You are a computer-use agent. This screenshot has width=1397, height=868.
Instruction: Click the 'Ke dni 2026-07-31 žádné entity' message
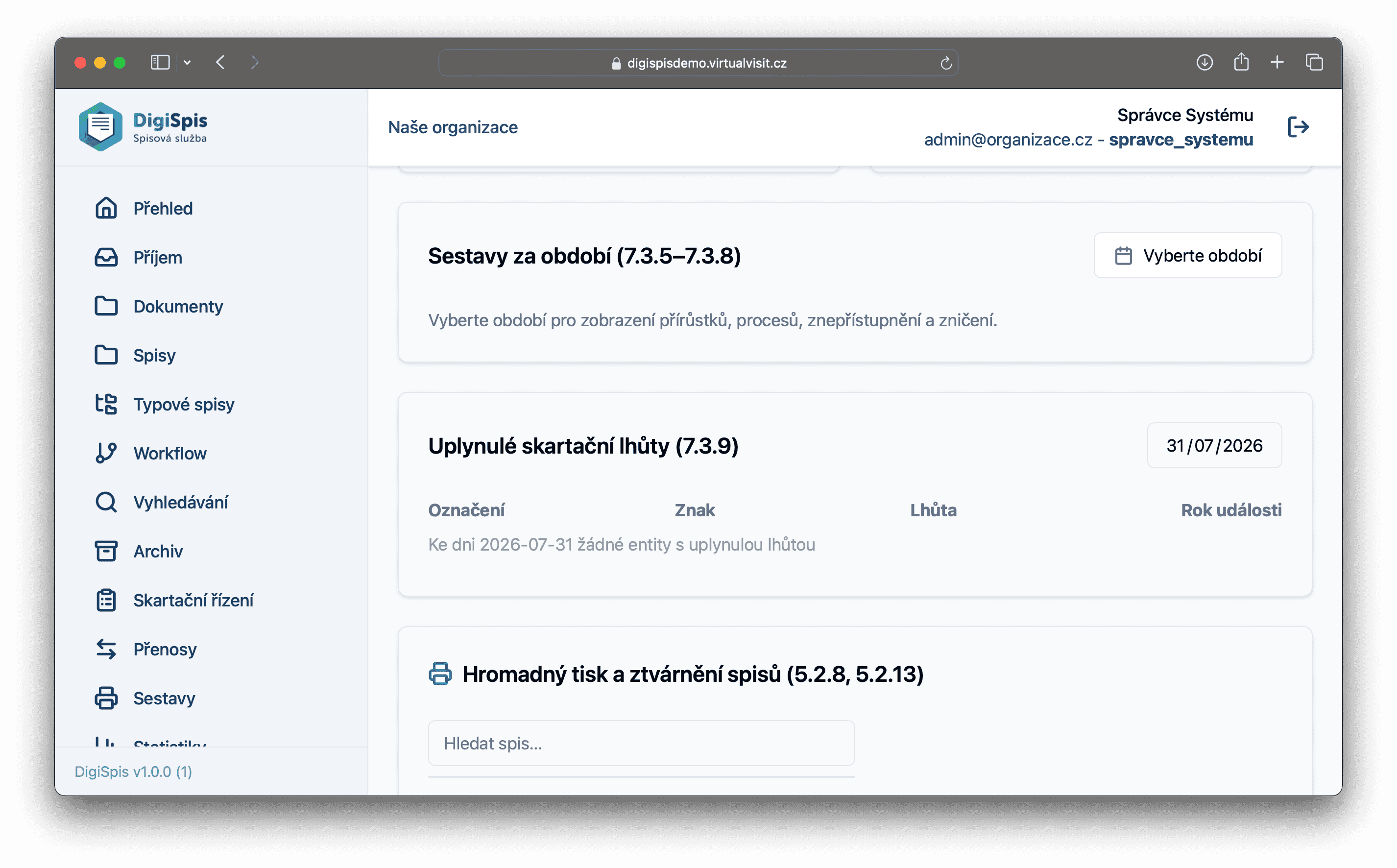point(622,544)
